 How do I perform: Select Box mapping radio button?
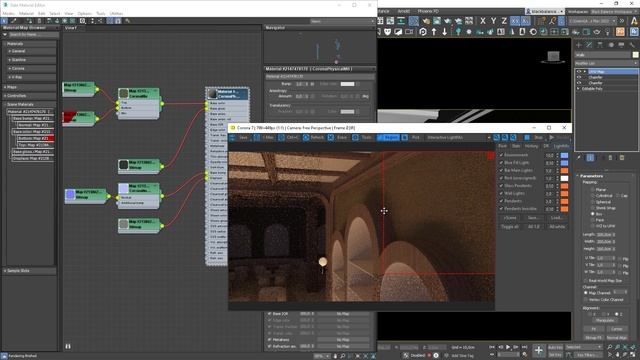coord(593,213)
